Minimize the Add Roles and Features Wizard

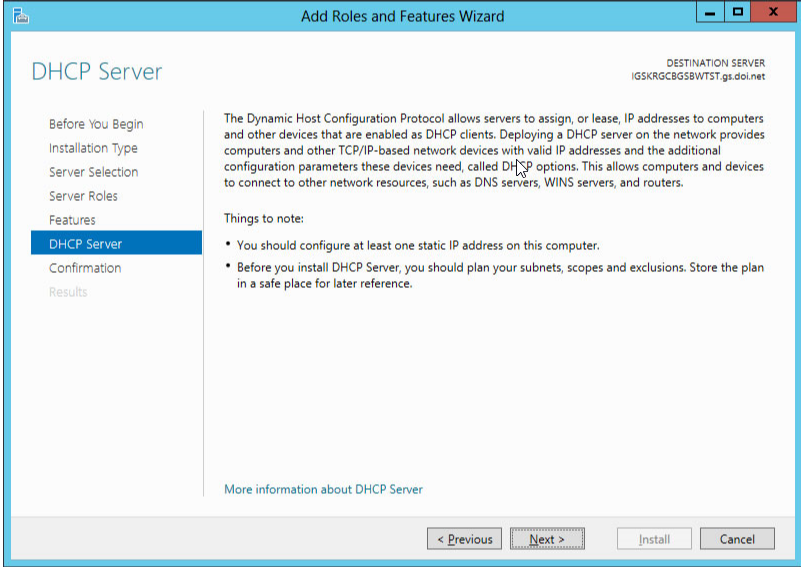(710, 12)
